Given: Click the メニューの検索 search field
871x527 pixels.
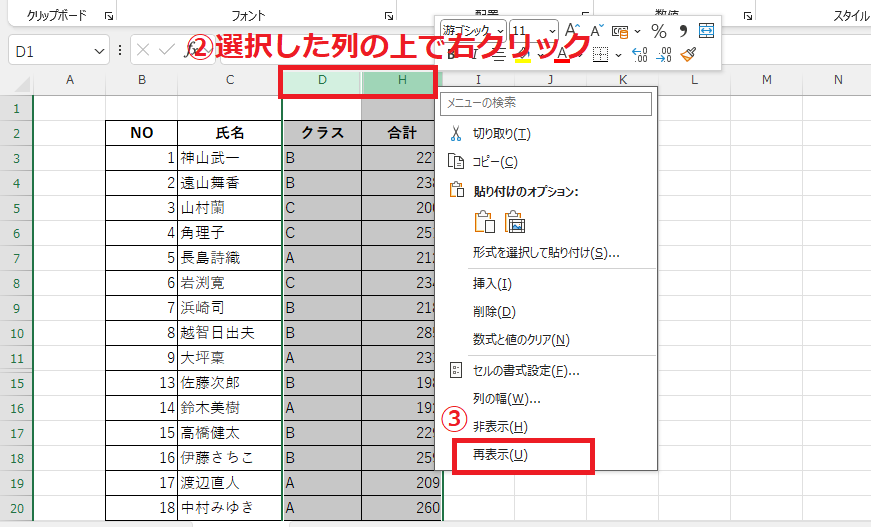Looking at the screenshot, I should tap(545, 103).
